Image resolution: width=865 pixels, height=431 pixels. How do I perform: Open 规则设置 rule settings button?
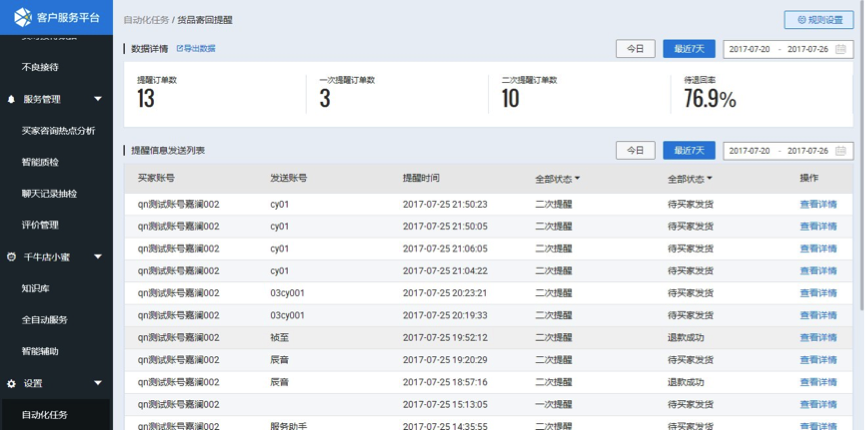click(x=819, y=19)
